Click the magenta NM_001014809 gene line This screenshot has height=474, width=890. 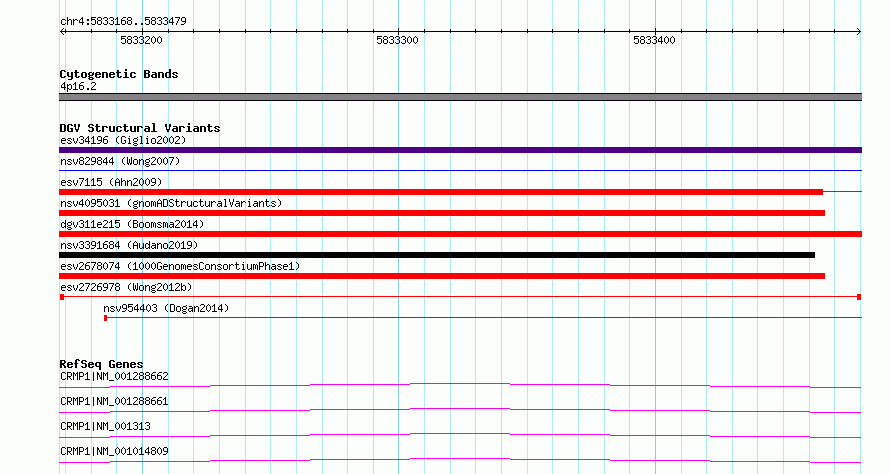[x=460, y=460]
